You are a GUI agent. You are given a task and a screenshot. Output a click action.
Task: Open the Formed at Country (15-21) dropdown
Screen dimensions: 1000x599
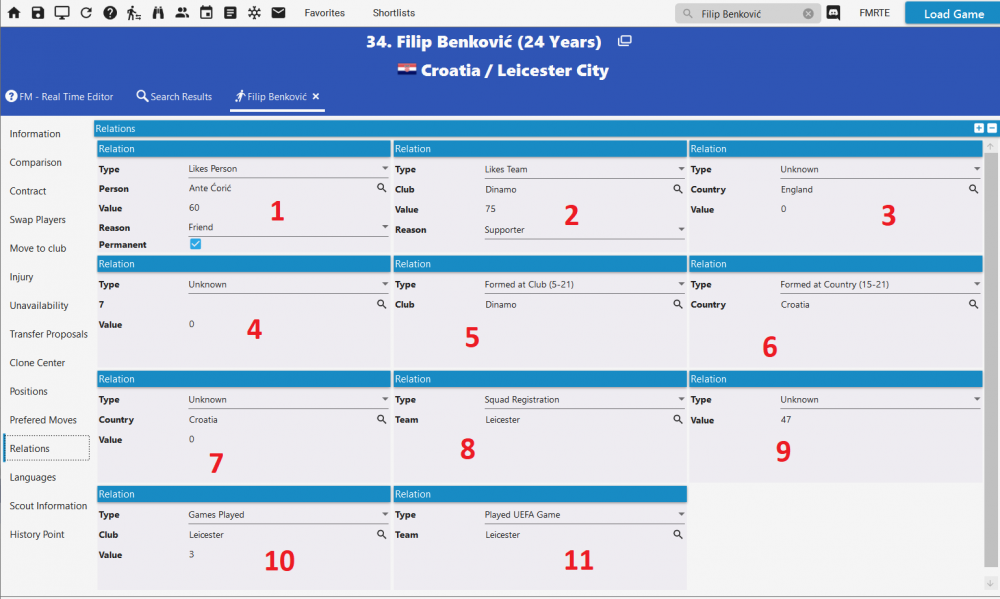coord(881,285)
